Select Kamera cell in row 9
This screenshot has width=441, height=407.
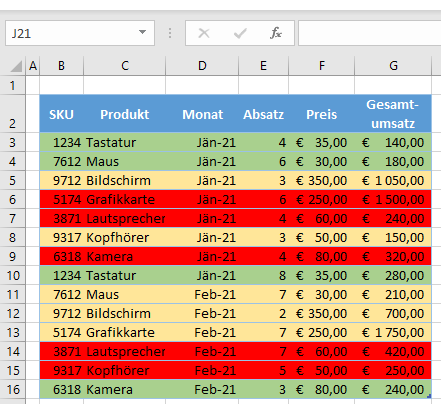pyautogui.click(x=125, y=256)
